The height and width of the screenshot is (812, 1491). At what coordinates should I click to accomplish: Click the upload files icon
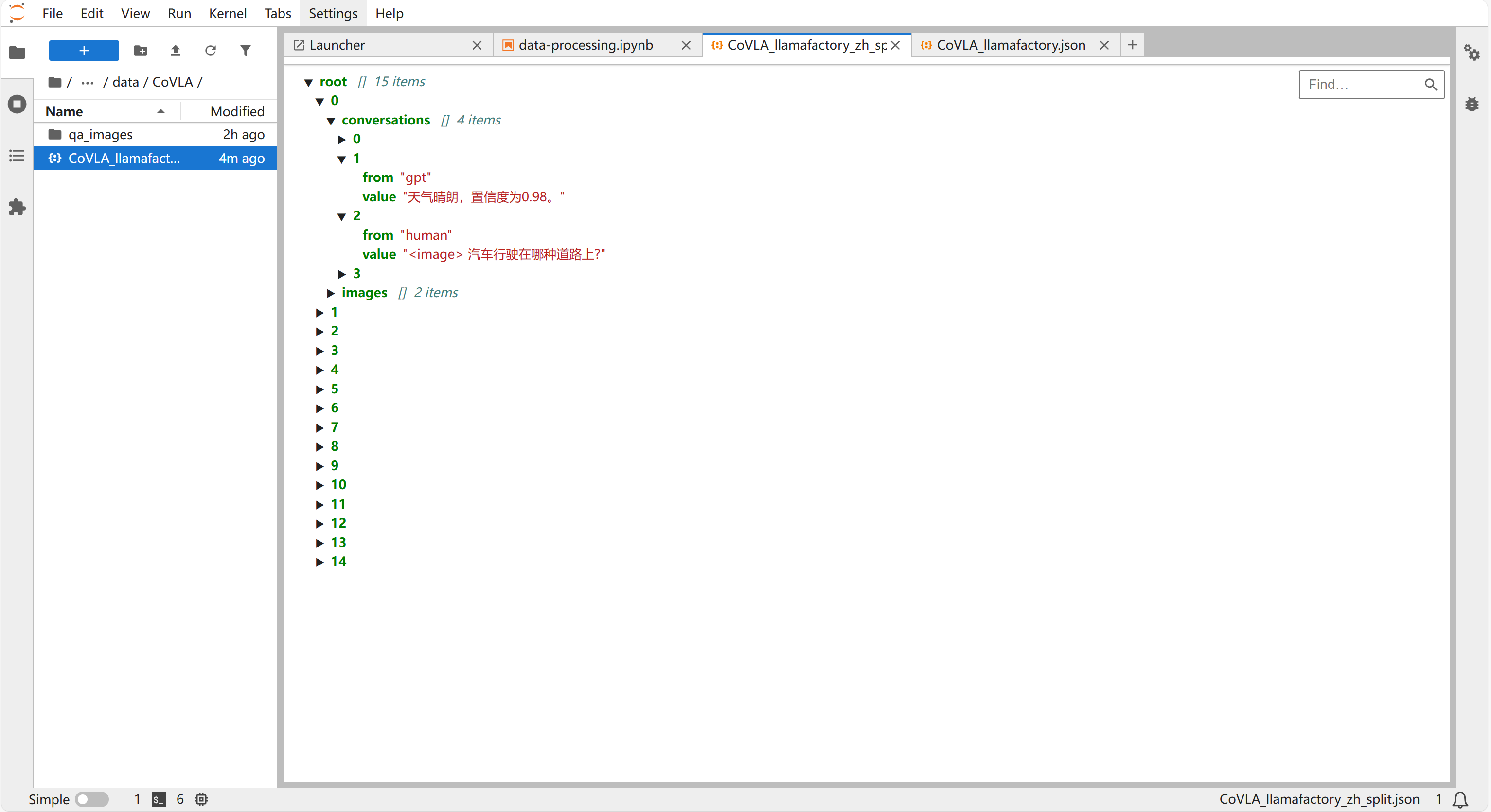176,51
